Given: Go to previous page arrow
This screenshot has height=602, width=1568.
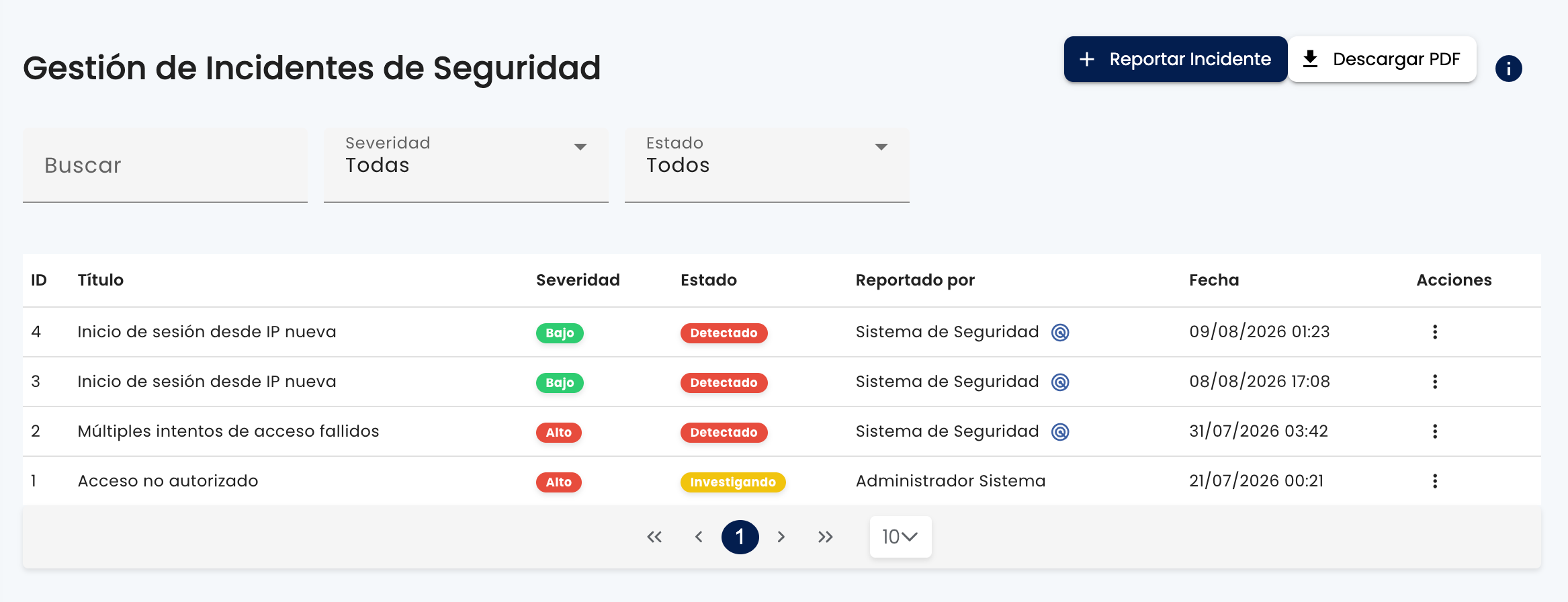Looking at the screenshot, I should (699, 537).
